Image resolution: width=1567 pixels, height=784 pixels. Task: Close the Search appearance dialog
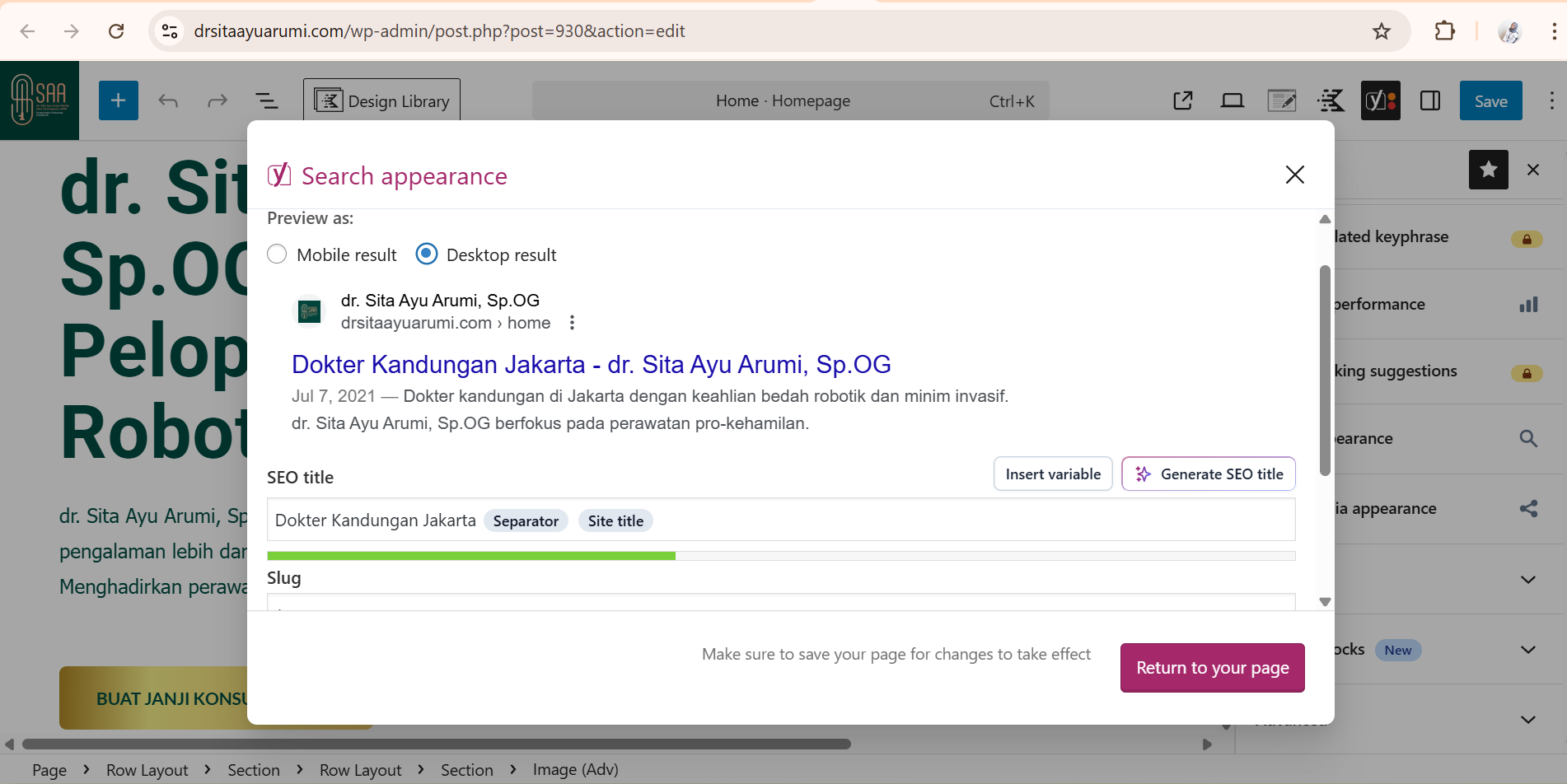point(1295,175)
